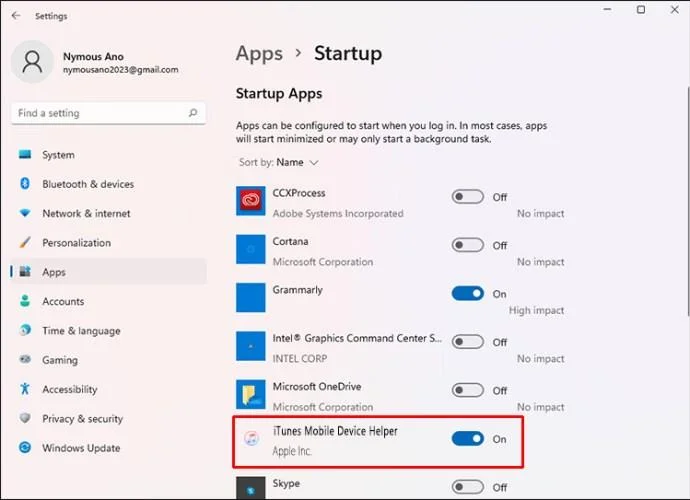The width and height of the screenshot is (690, 500).
Task: Turn on Cortana startup toggle
Action: tap(467, 245)
